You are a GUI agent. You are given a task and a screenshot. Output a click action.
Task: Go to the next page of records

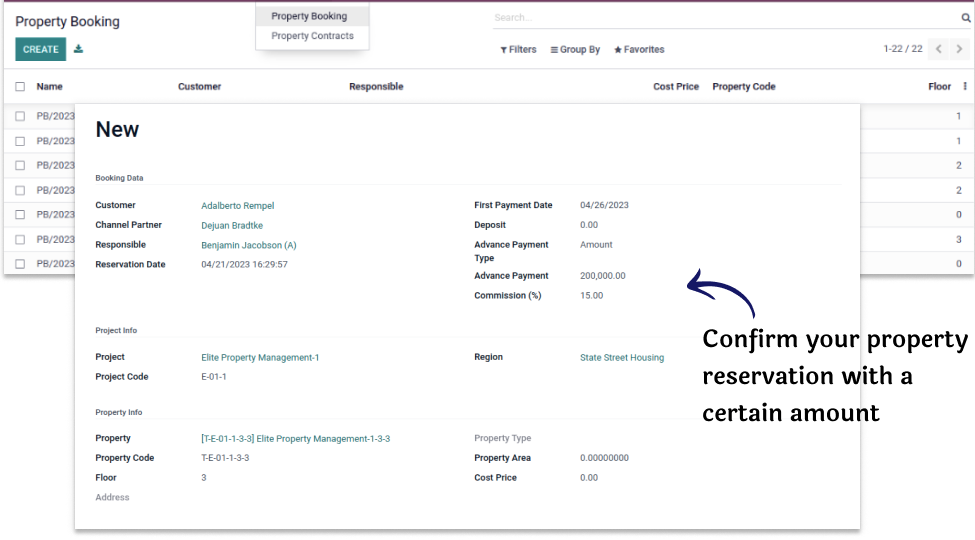(x=961, y=49)
